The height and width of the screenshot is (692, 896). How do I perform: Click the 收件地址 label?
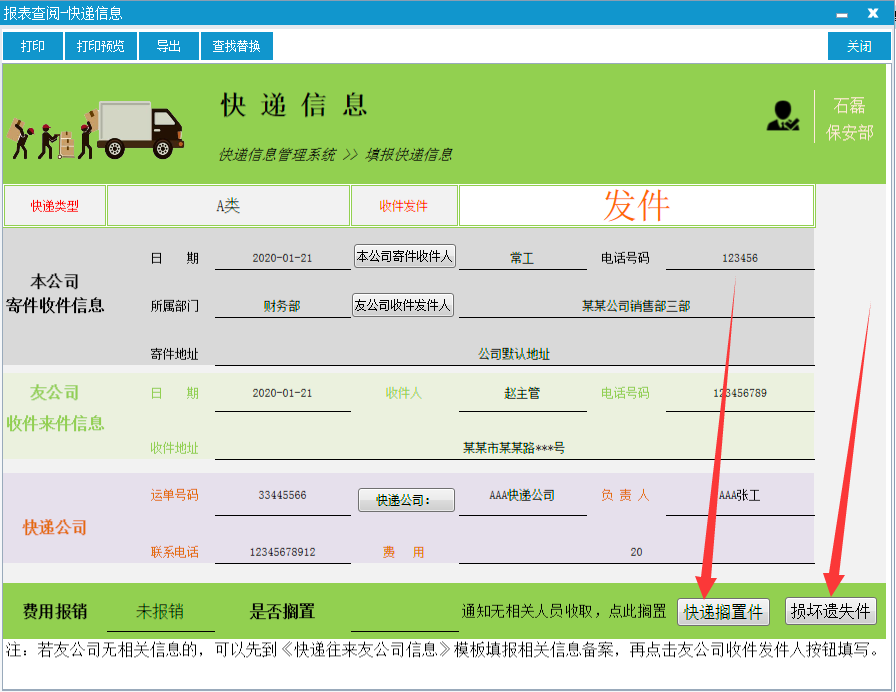tap(174, 448)
